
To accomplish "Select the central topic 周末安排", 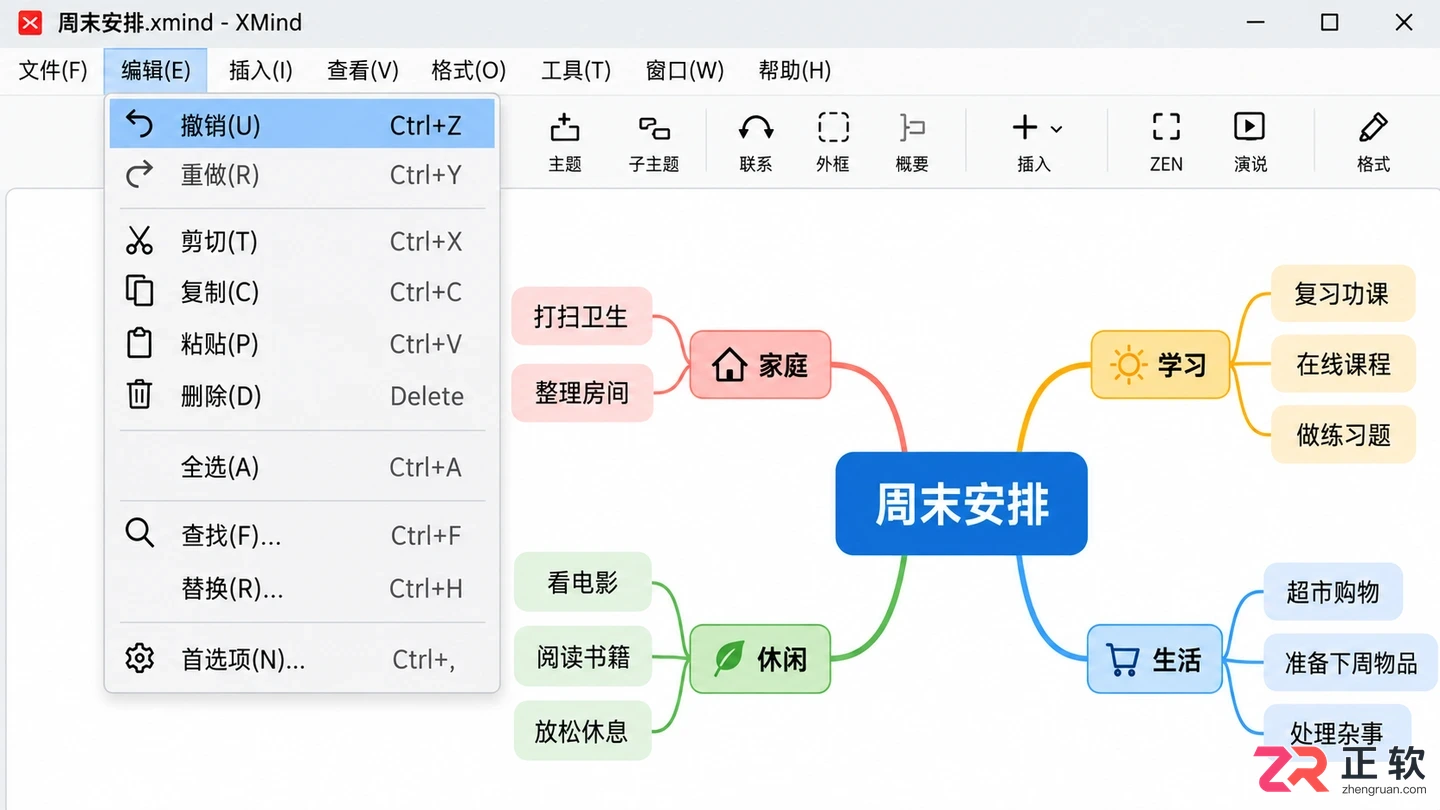I will [x=961, y=503].
